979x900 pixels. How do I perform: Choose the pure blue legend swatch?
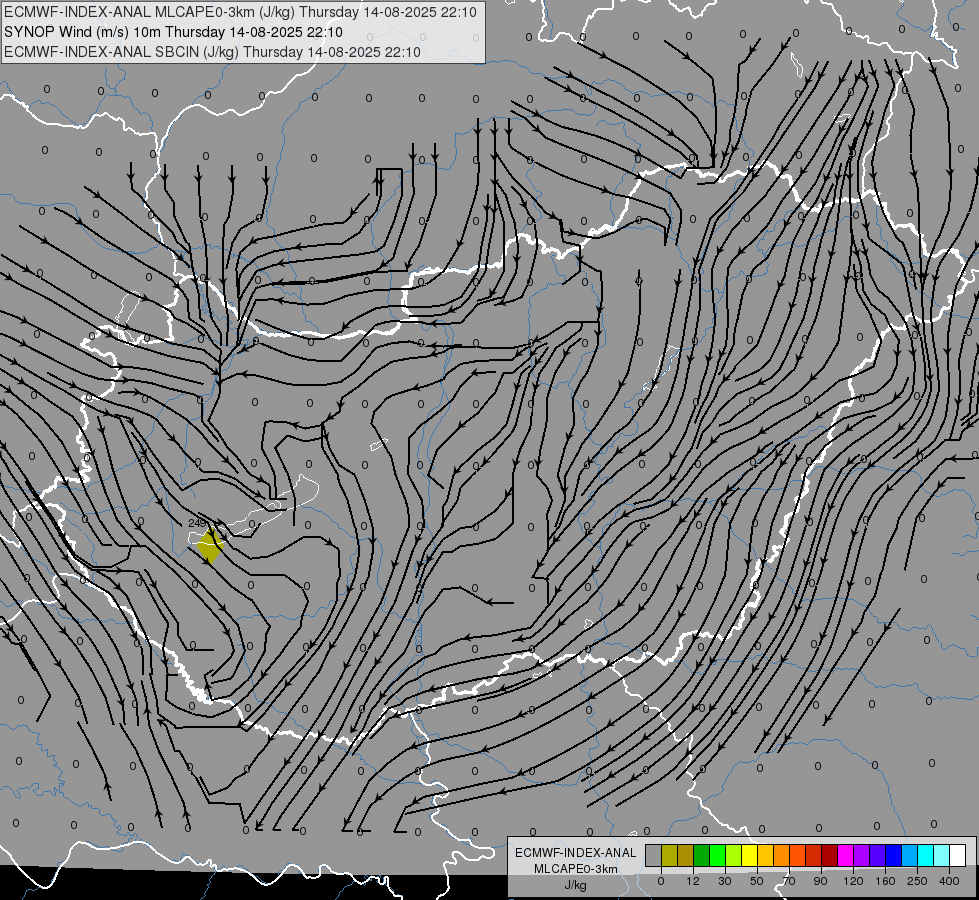tap(893, 855)
